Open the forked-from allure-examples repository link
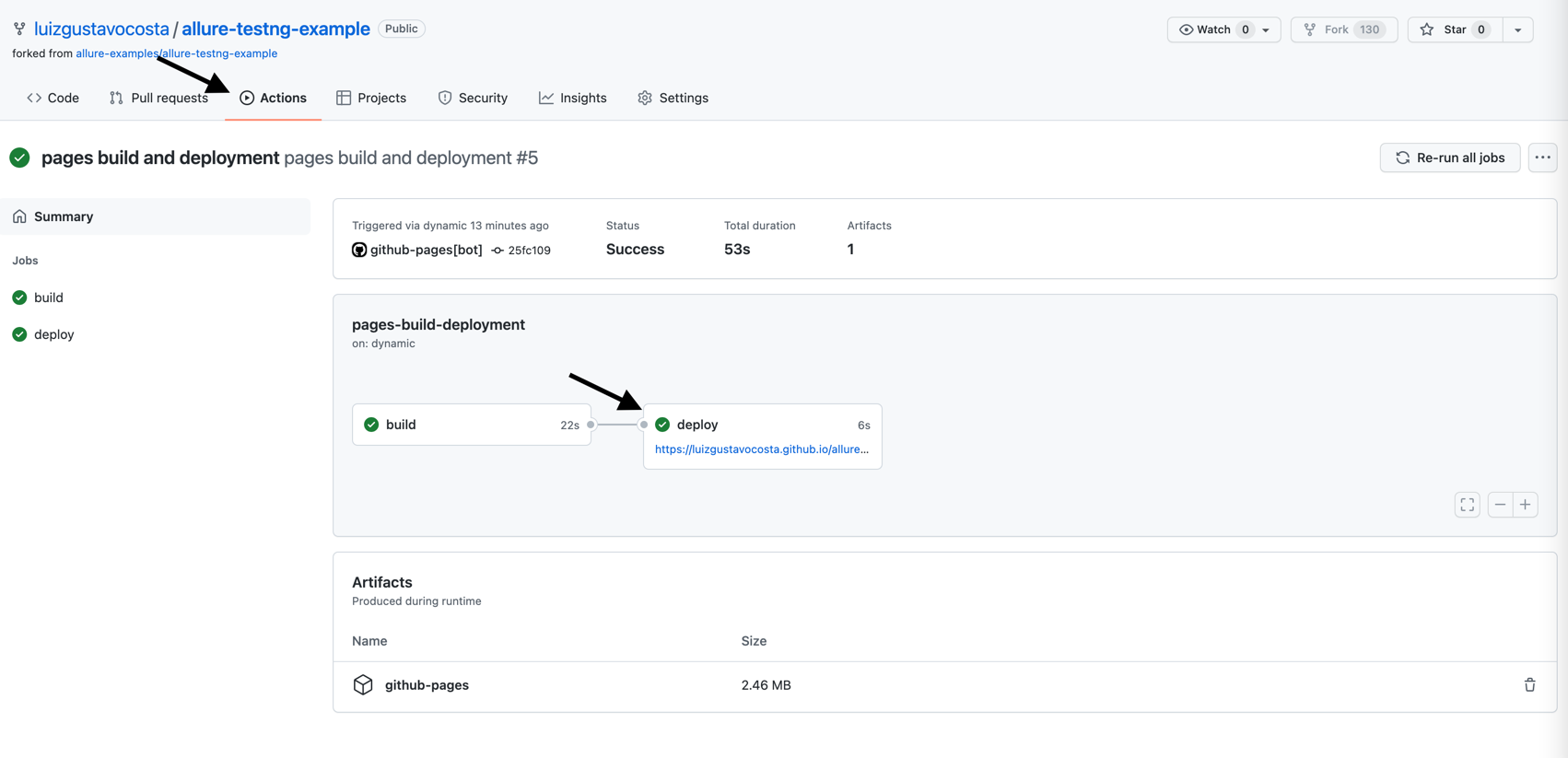Screen dimensions: 1568x758 pos(176,53)
